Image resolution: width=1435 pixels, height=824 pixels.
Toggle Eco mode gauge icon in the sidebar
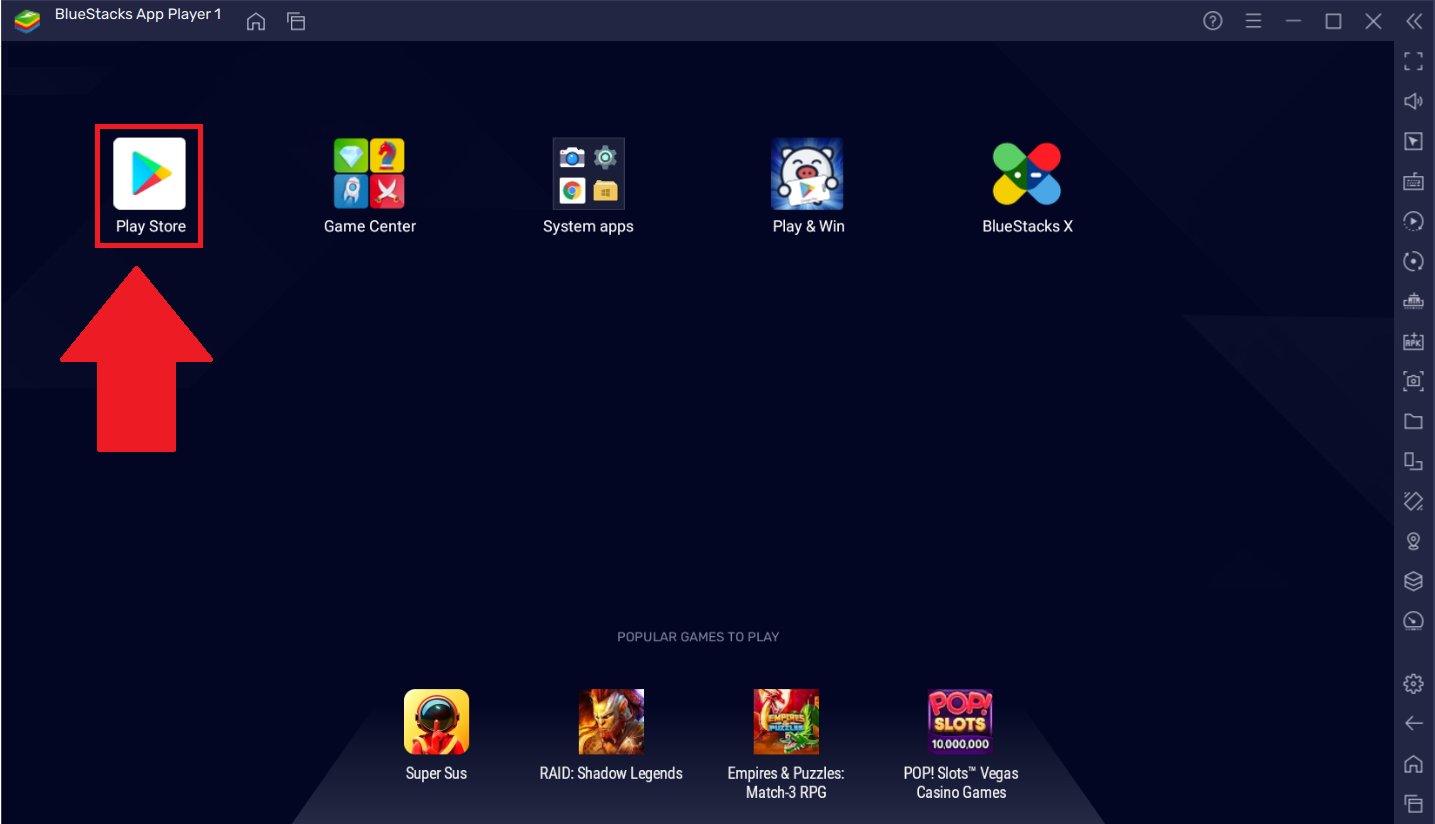[x=1413, y=621]
